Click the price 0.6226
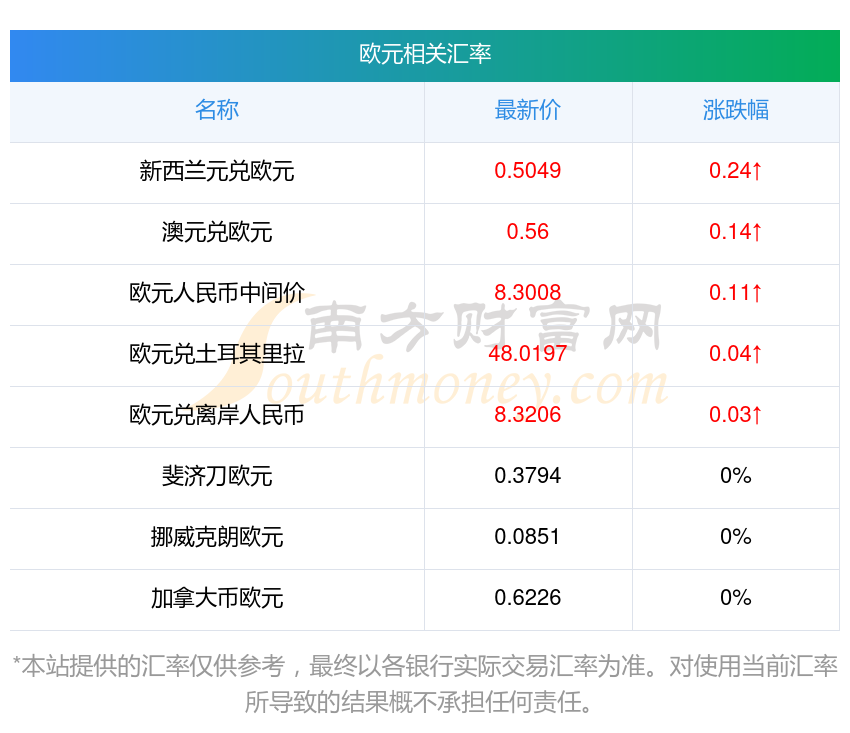Screen dimensions: 850x733 click(x=527, y=598)
